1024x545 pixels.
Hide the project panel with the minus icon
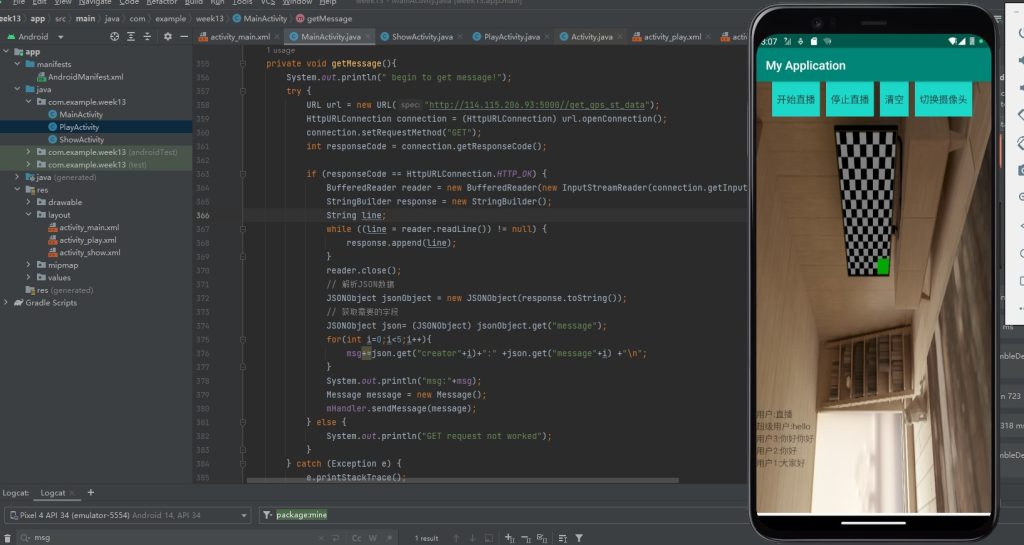(x=182, y=37)
